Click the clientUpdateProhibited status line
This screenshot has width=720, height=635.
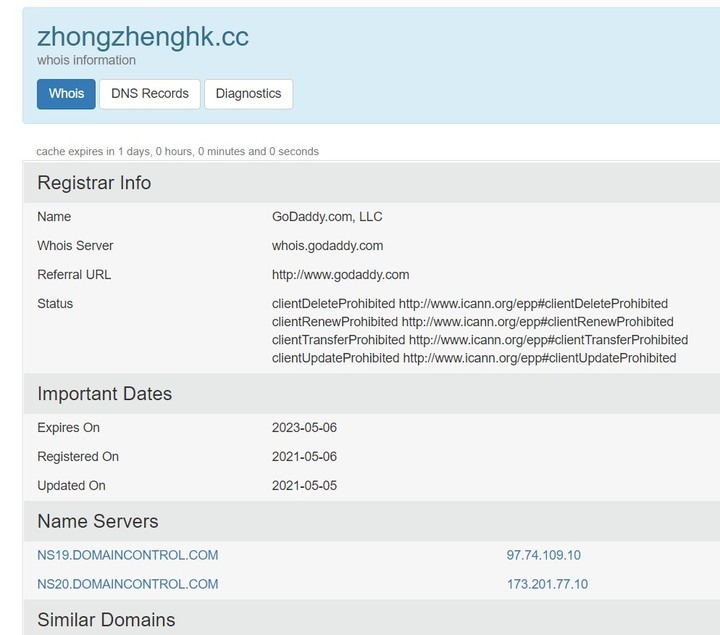tap(474, 358)
